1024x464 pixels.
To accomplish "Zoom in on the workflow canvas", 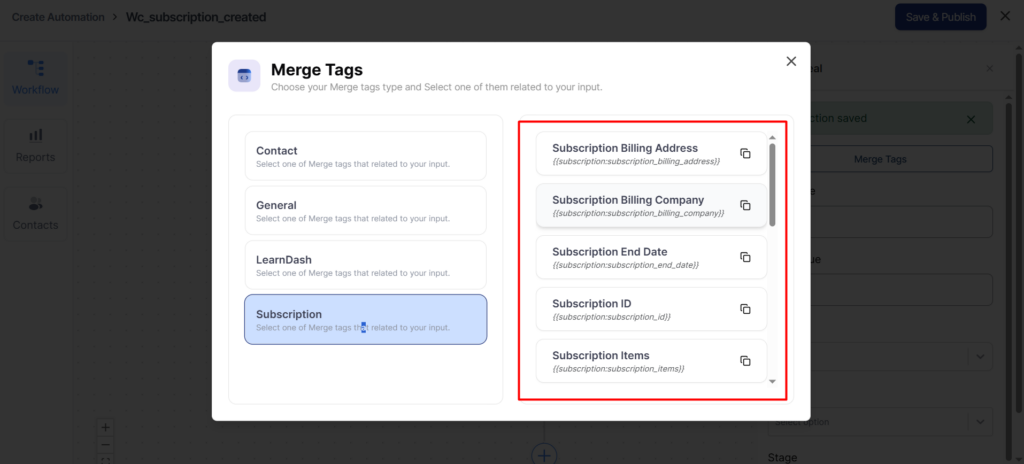I will (x=106, y=427).
